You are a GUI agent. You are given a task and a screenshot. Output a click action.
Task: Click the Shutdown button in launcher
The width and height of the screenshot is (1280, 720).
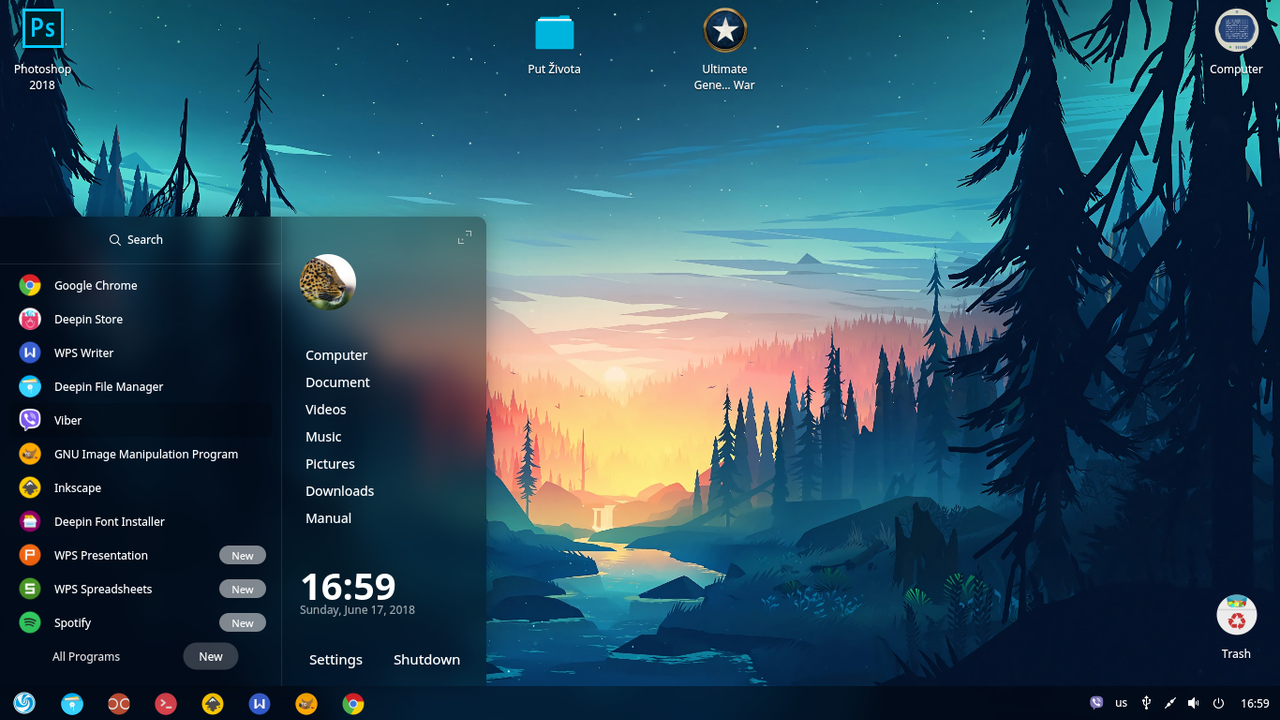(426, 660)
